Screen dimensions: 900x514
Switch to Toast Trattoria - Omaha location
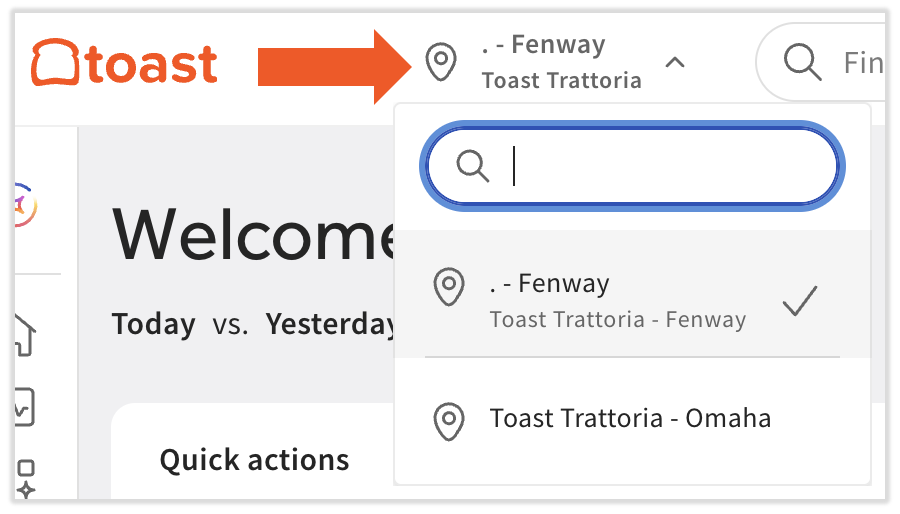click(630, 418)
